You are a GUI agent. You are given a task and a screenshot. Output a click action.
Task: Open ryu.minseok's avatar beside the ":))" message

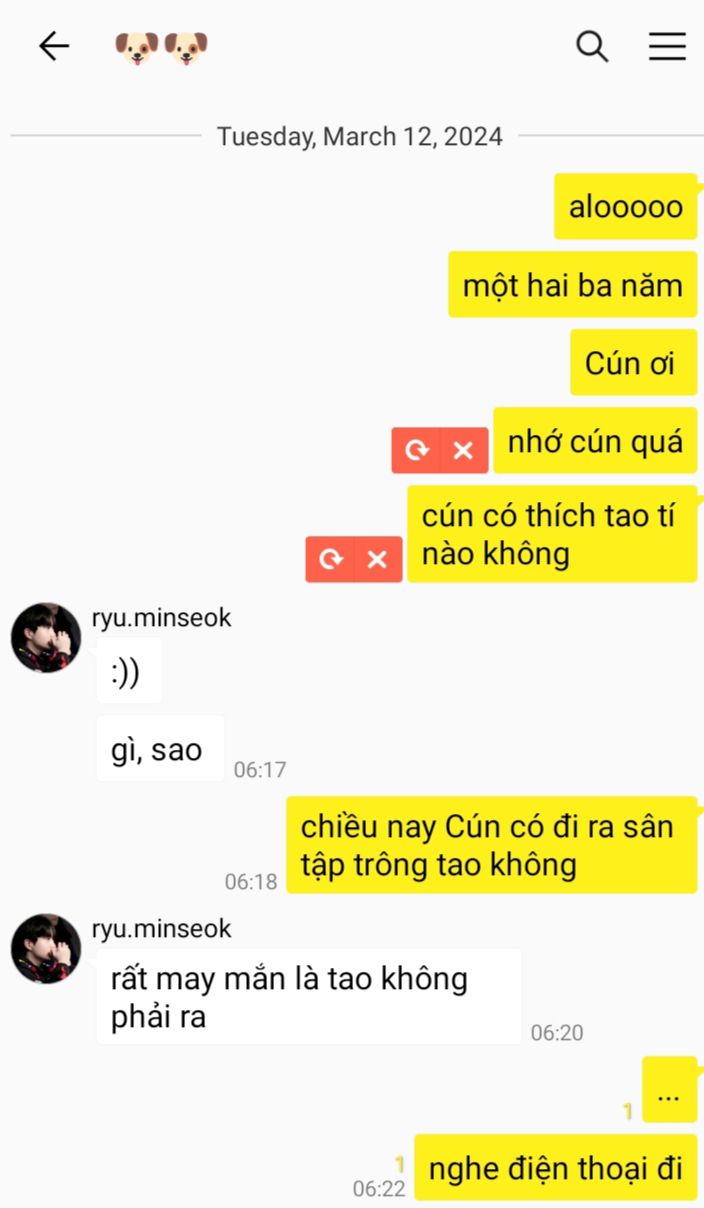point(46,638)
